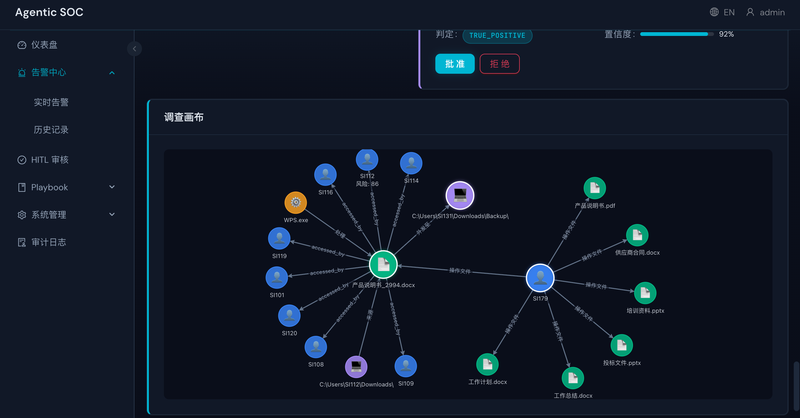800x418 pixels.
Task: Select the Downloads\Backup host node icon
Action: 460,195
